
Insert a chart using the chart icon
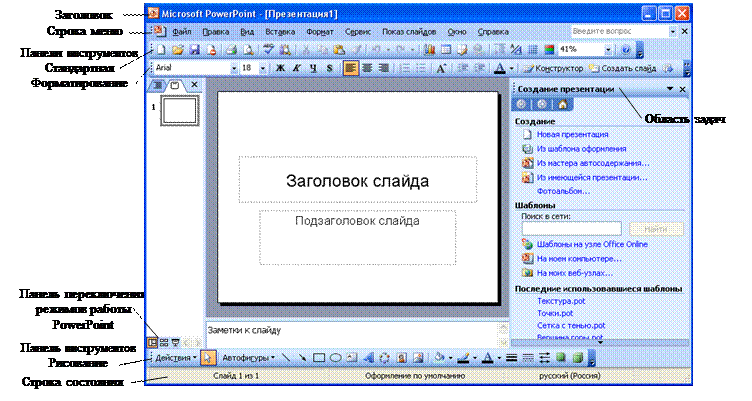click(x=429, y=49)
